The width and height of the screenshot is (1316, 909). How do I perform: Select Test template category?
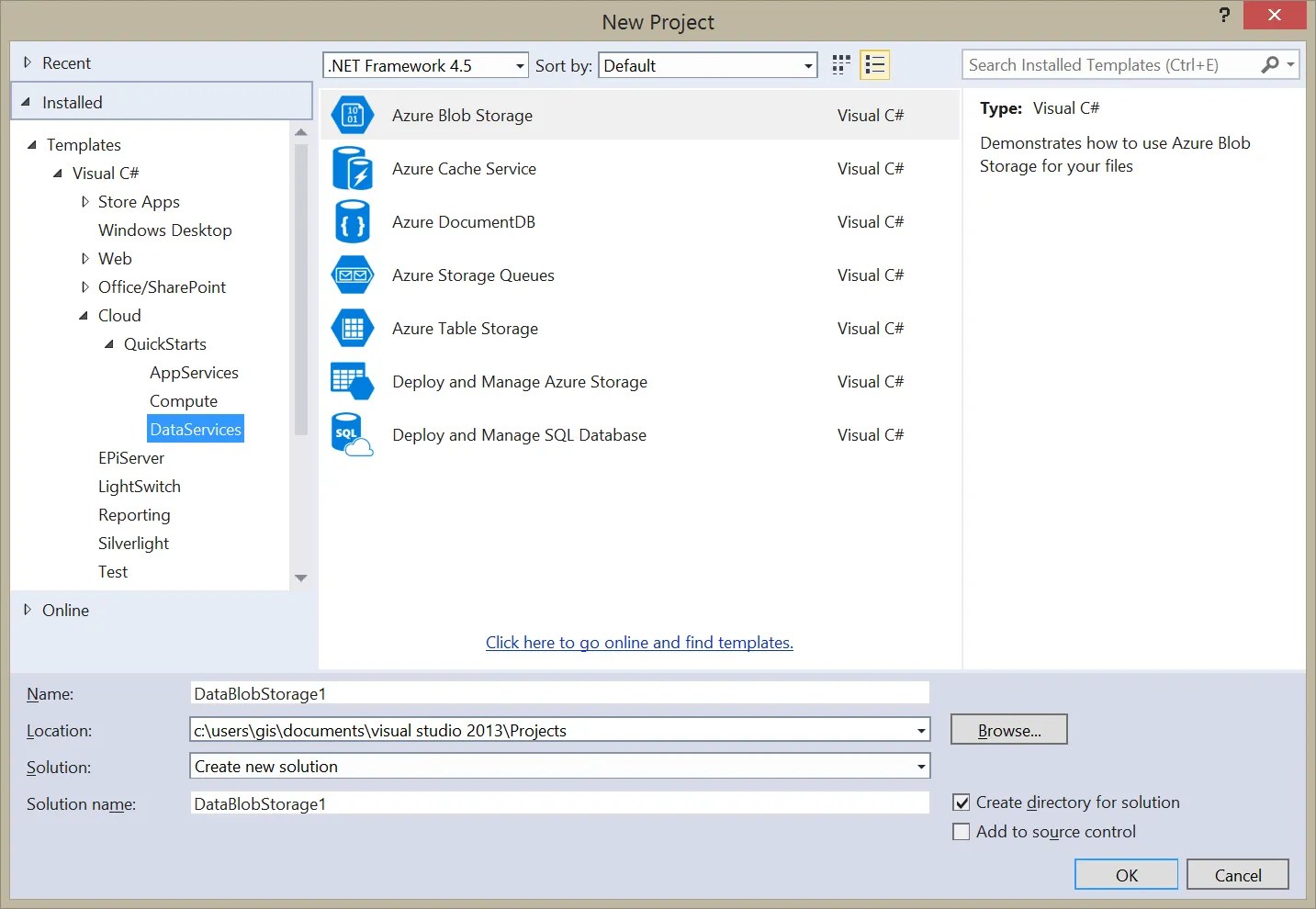click(x=113, y=572)
